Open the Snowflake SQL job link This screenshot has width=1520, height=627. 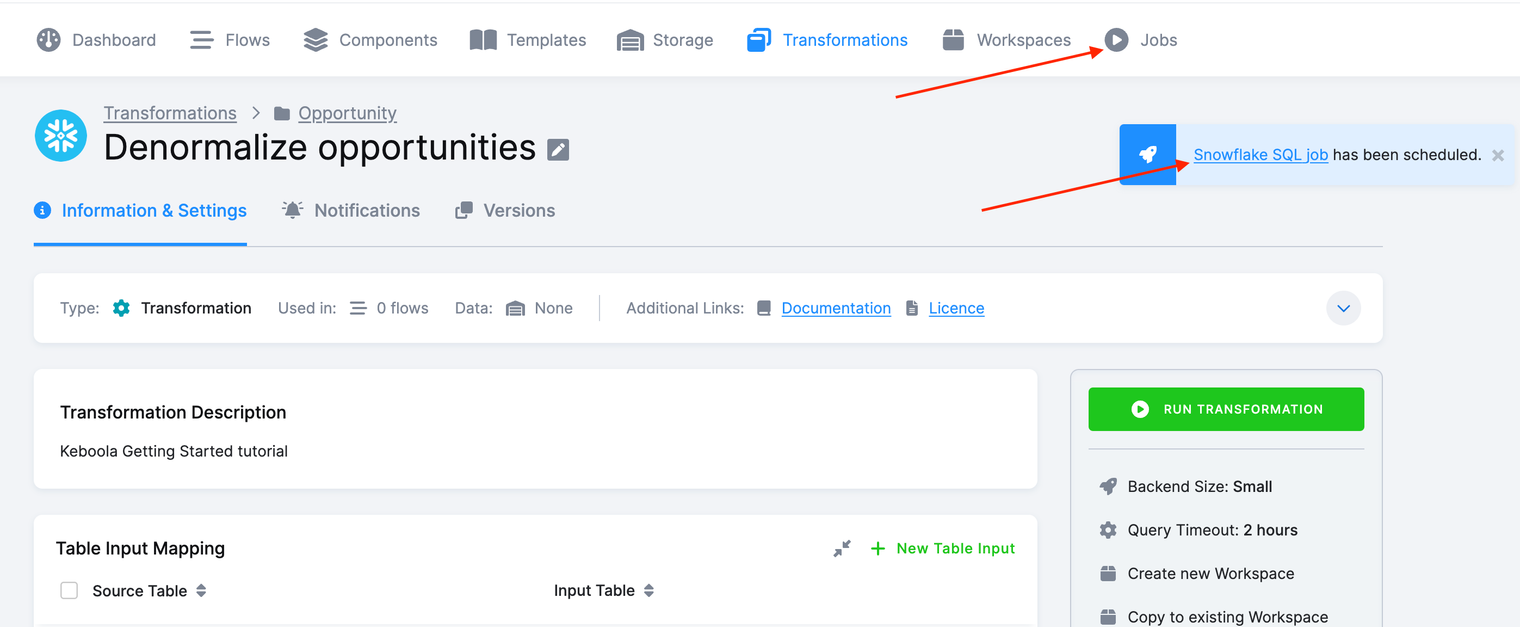tap(1261, 155)
